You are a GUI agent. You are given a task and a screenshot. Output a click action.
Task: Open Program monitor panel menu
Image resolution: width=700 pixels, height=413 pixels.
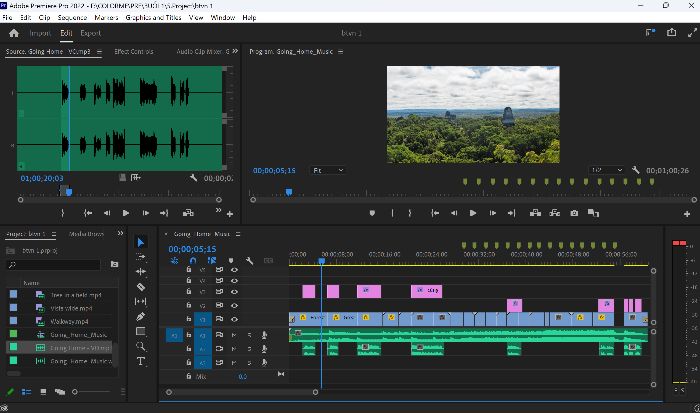tap(341, 52)
